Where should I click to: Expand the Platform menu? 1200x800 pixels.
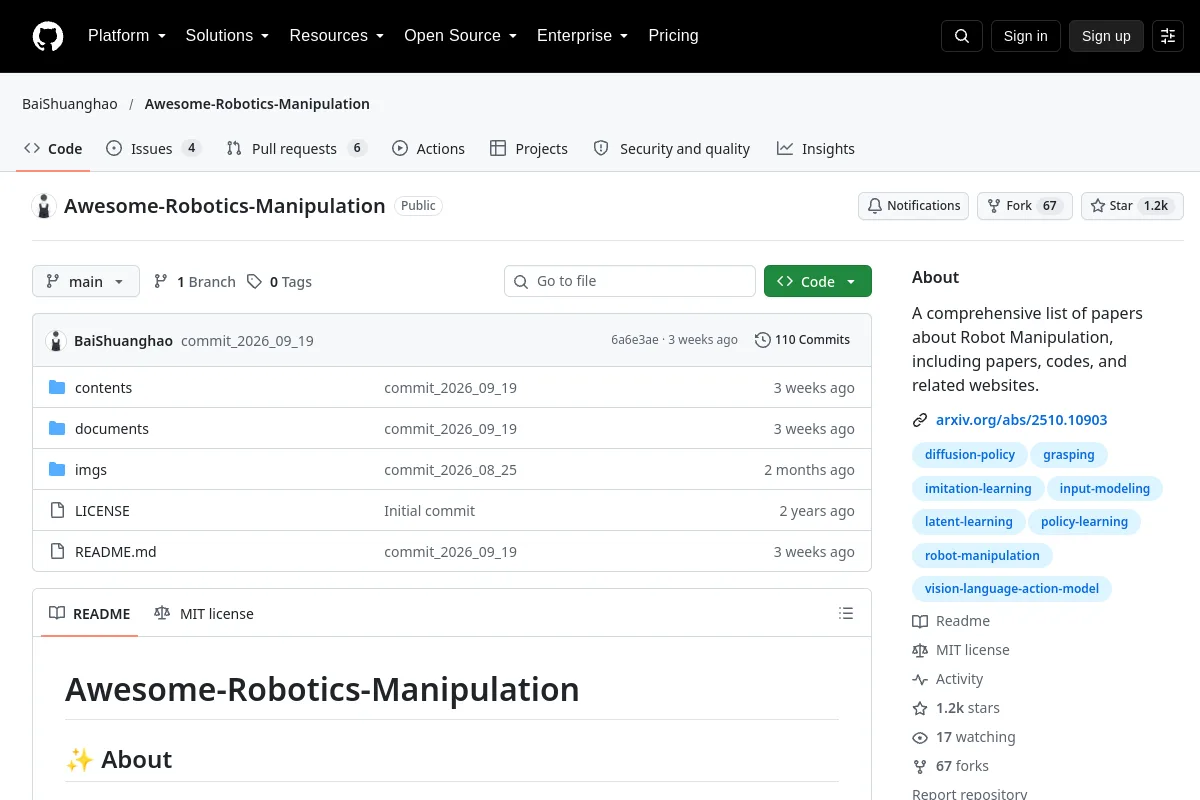[127, 36]
